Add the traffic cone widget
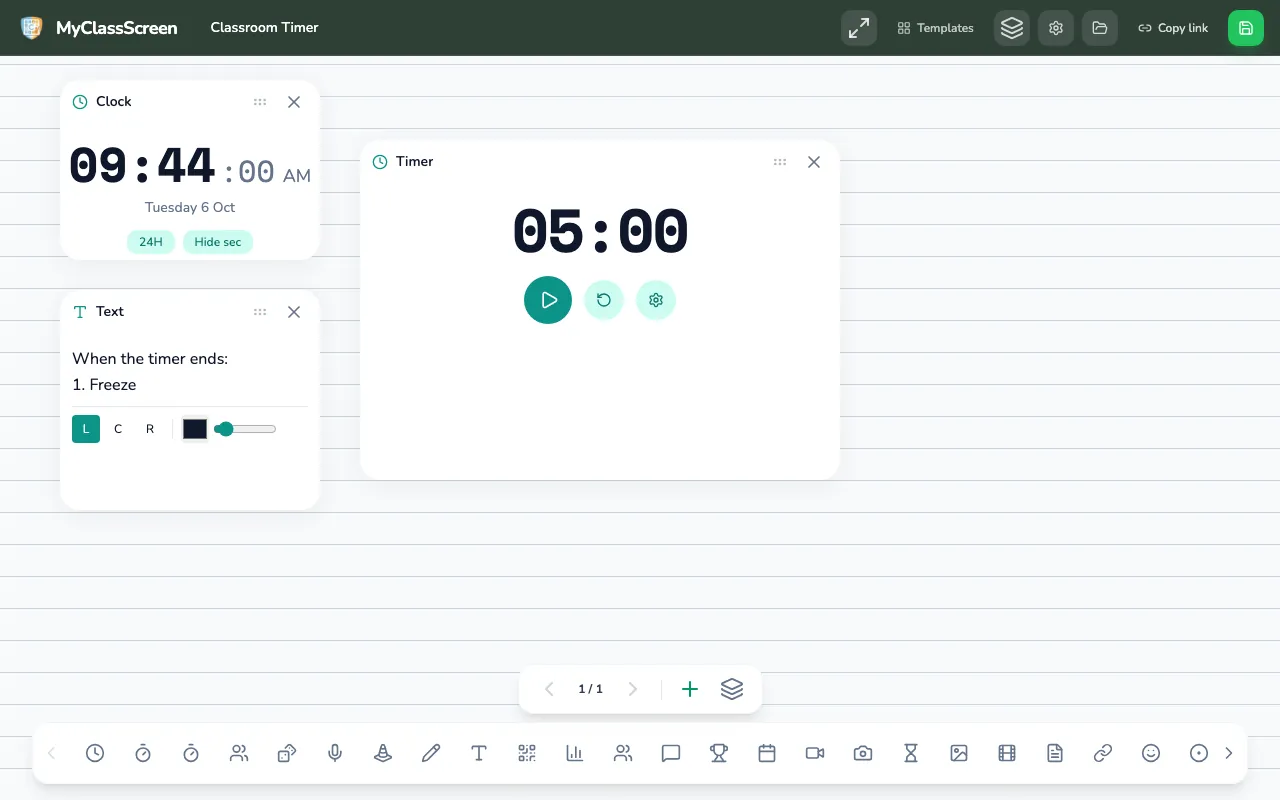 tap(383, 753)
